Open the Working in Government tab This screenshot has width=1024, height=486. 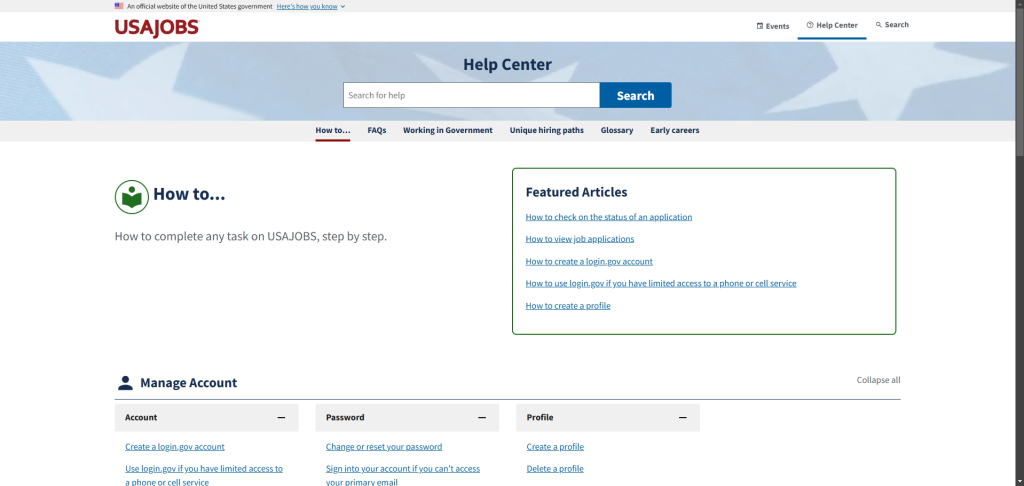pos(447,130)
